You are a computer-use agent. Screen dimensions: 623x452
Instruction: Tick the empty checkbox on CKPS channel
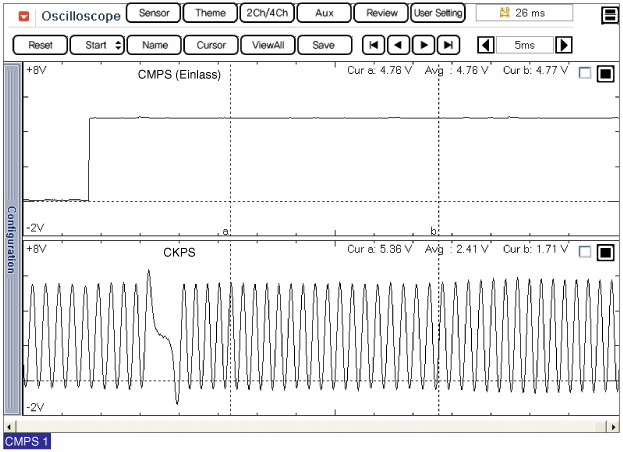(x=585, y=251)
